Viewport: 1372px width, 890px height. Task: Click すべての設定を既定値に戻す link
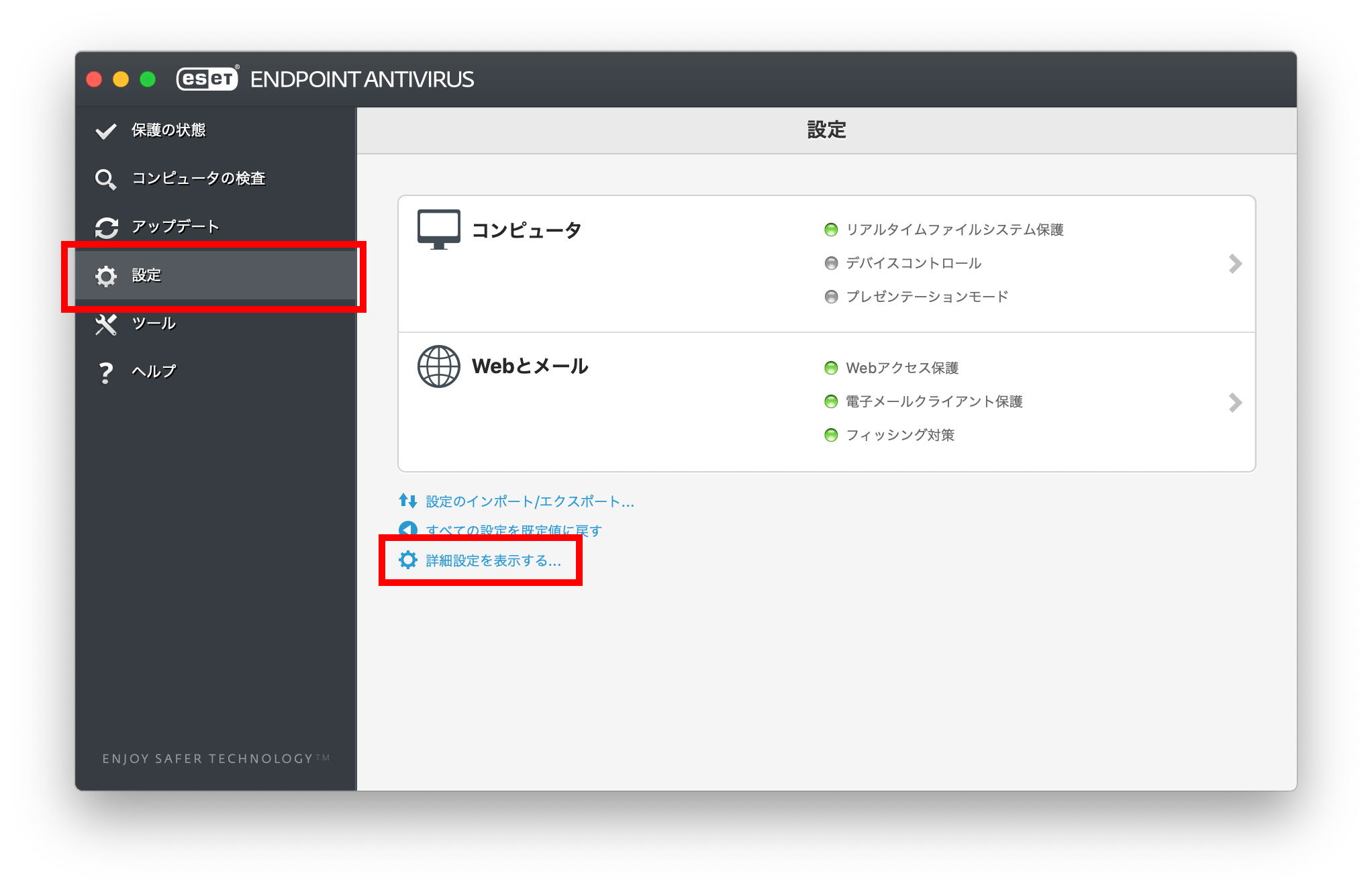(x=514, y=530)
